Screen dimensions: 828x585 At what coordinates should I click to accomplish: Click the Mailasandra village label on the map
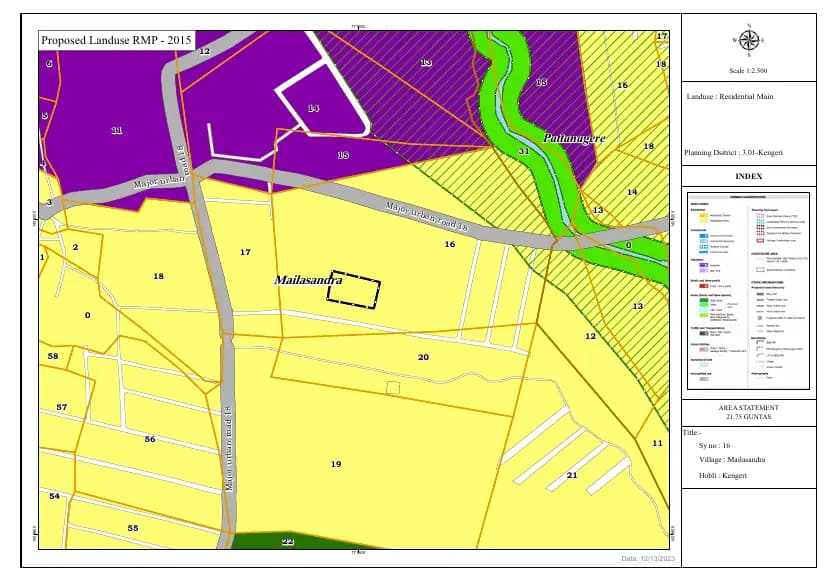coord(308,280)
